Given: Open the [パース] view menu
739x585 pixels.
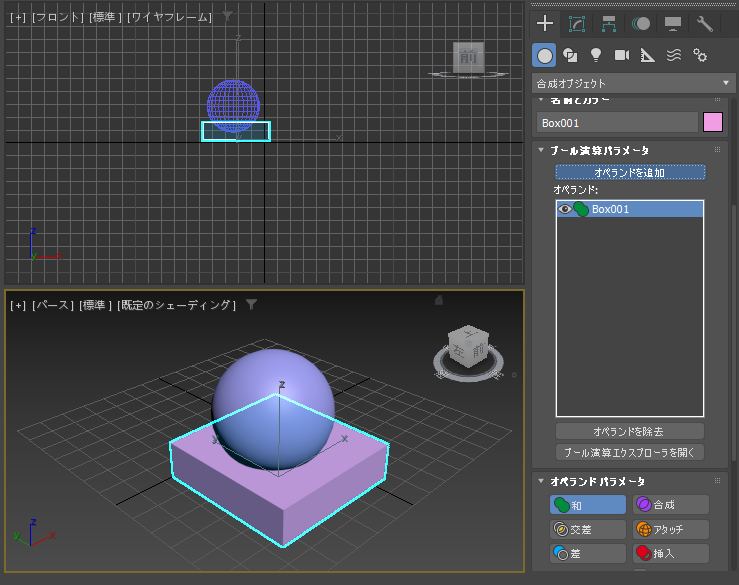Looking at the screenshot, I should tap(53, 305).
